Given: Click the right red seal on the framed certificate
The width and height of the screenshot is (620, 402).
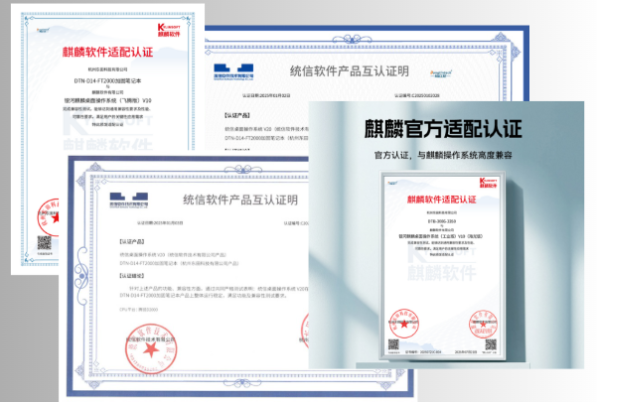Looking at the screenshot, I should [483, 324].
